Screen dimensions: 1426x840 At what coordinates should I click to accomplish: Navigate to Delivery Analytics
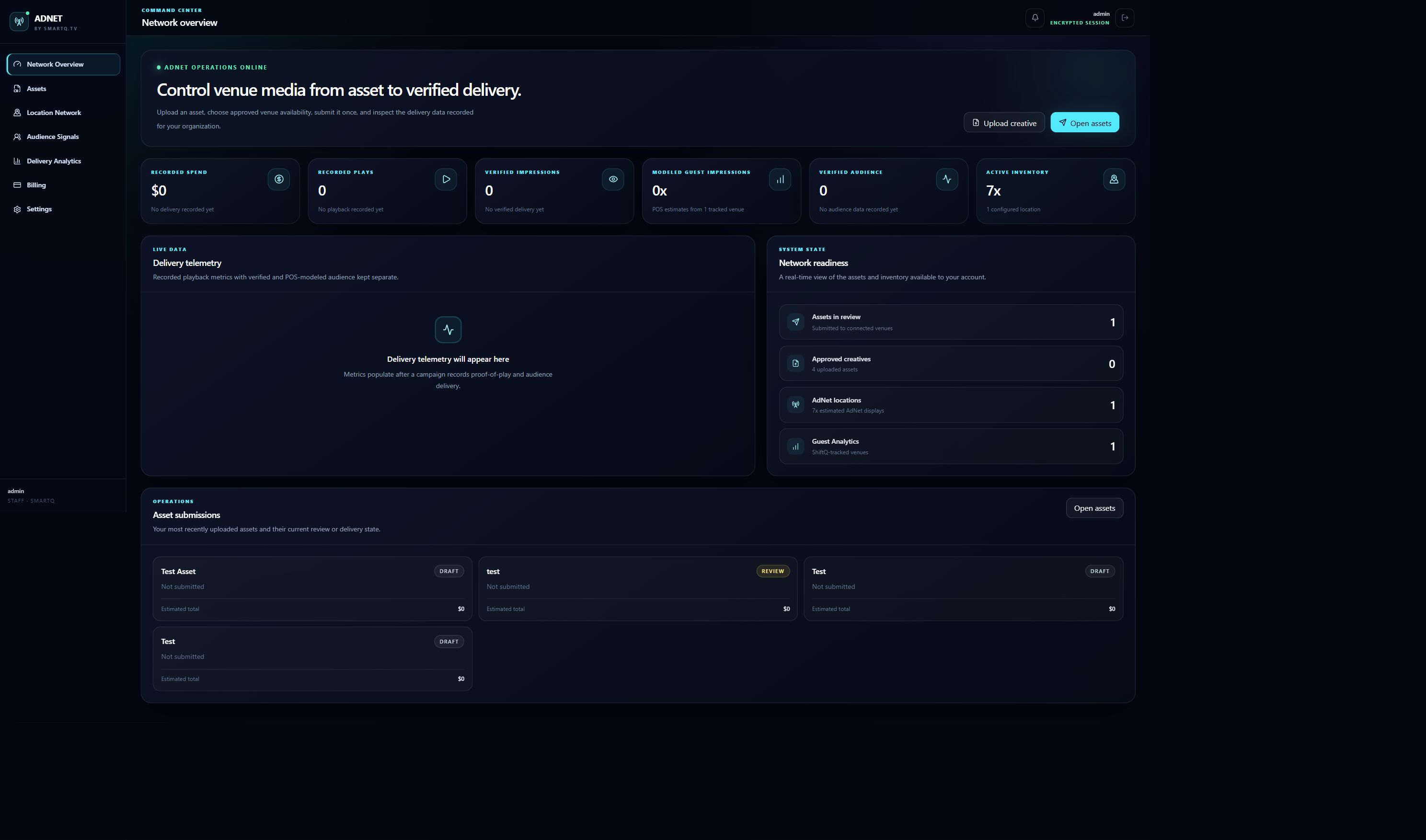click(63, 161)
